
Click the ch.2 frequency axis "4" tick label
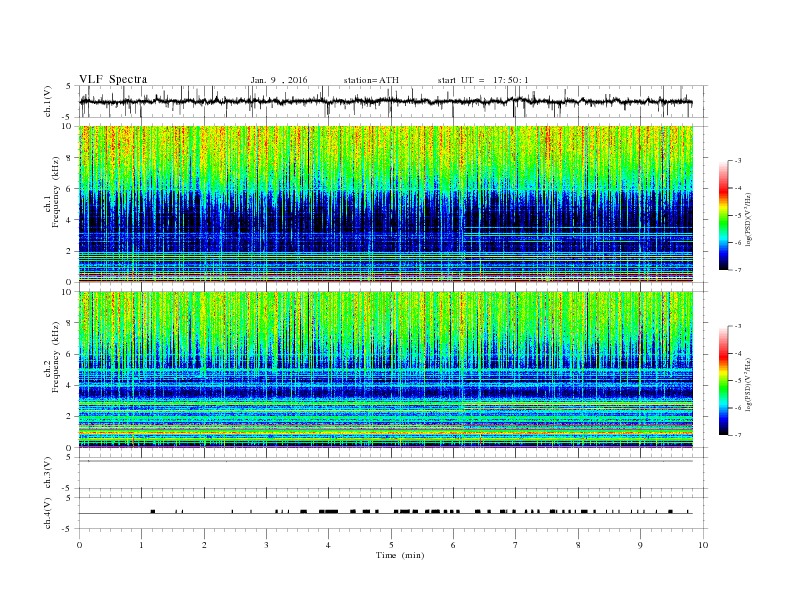[70, 385]
